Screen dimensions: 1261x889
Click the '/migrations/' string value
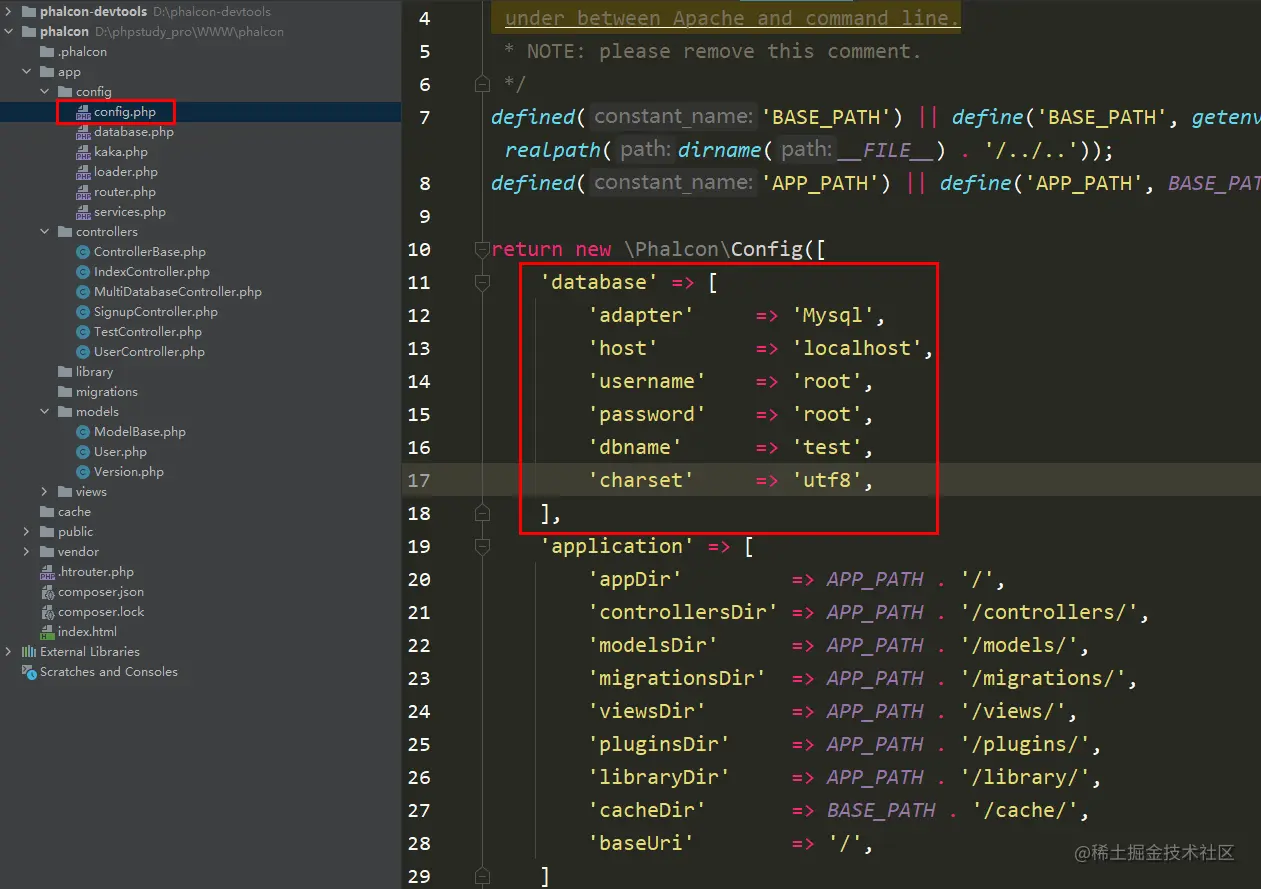click(x=1043, y=678)
